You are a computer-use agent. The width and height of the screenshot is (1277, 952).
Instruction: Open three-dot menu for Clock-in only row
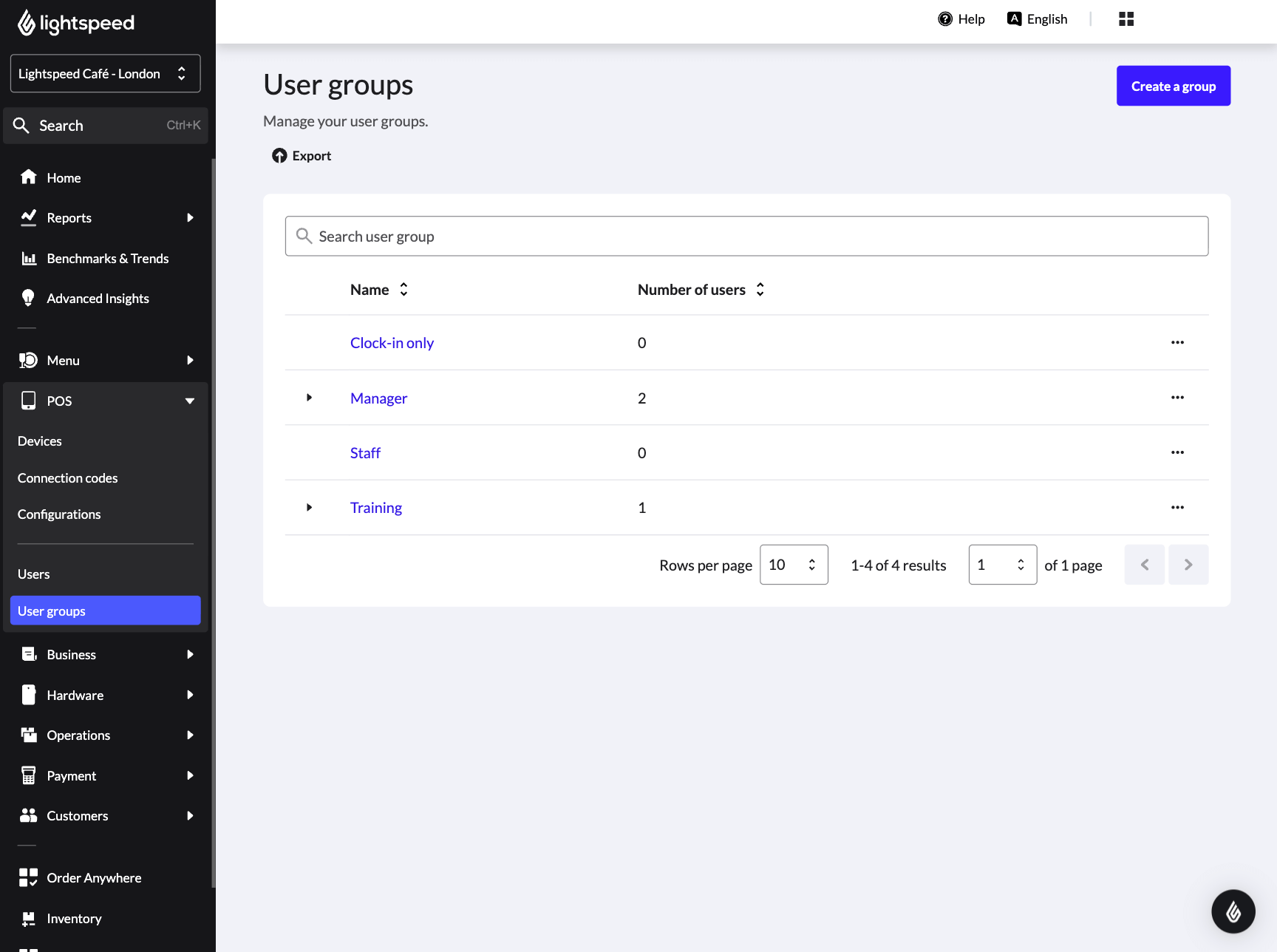pos(1177,343)
